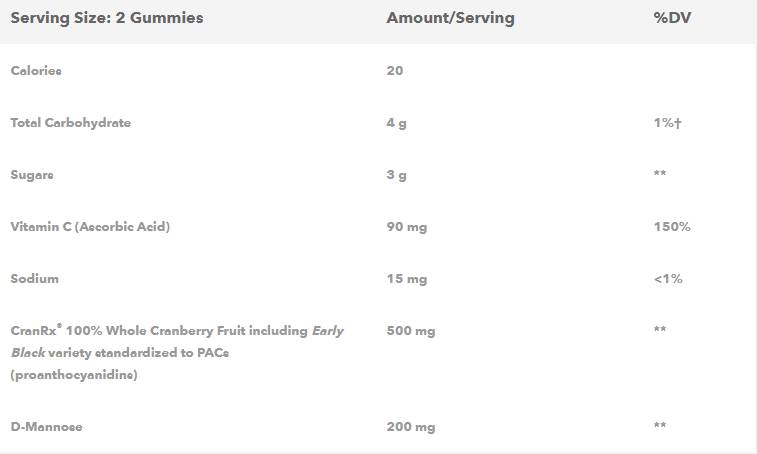Select the CranRx Whole Cranberry Fruit description

coord(176,352)
